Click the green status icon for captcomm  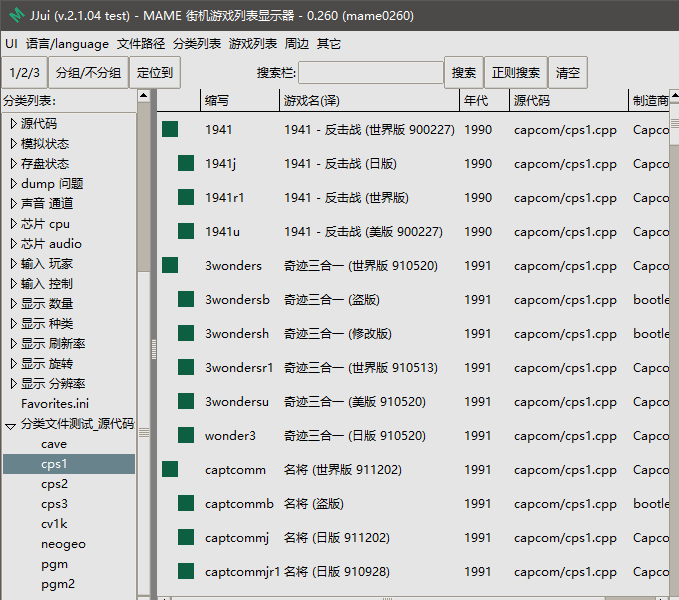point(170,469)
